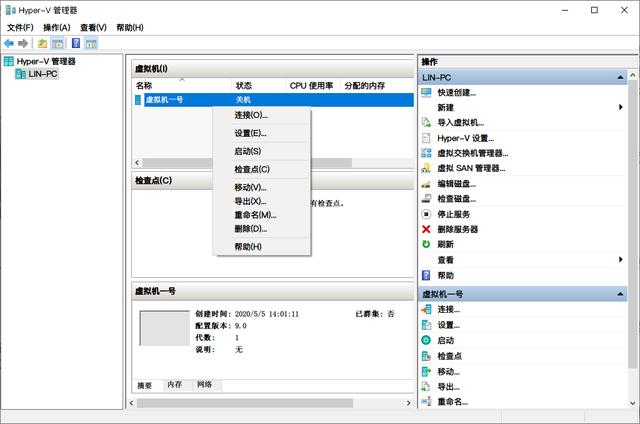Click the blue Help question-mark toolbar icon
Viewport: 640px width, 424px height.
[x=76, y=43]
